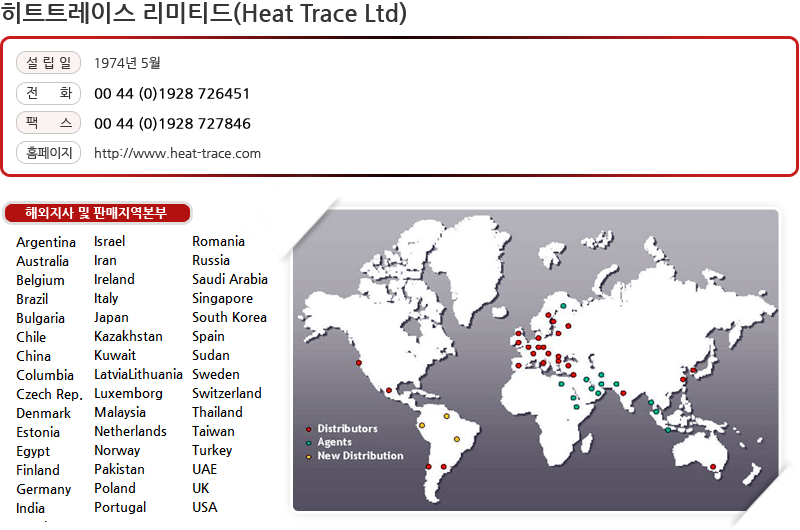This screenshot has height=530, width=800.
Task: Click the green Agents legend dot
Action: (x=309, y=443)
